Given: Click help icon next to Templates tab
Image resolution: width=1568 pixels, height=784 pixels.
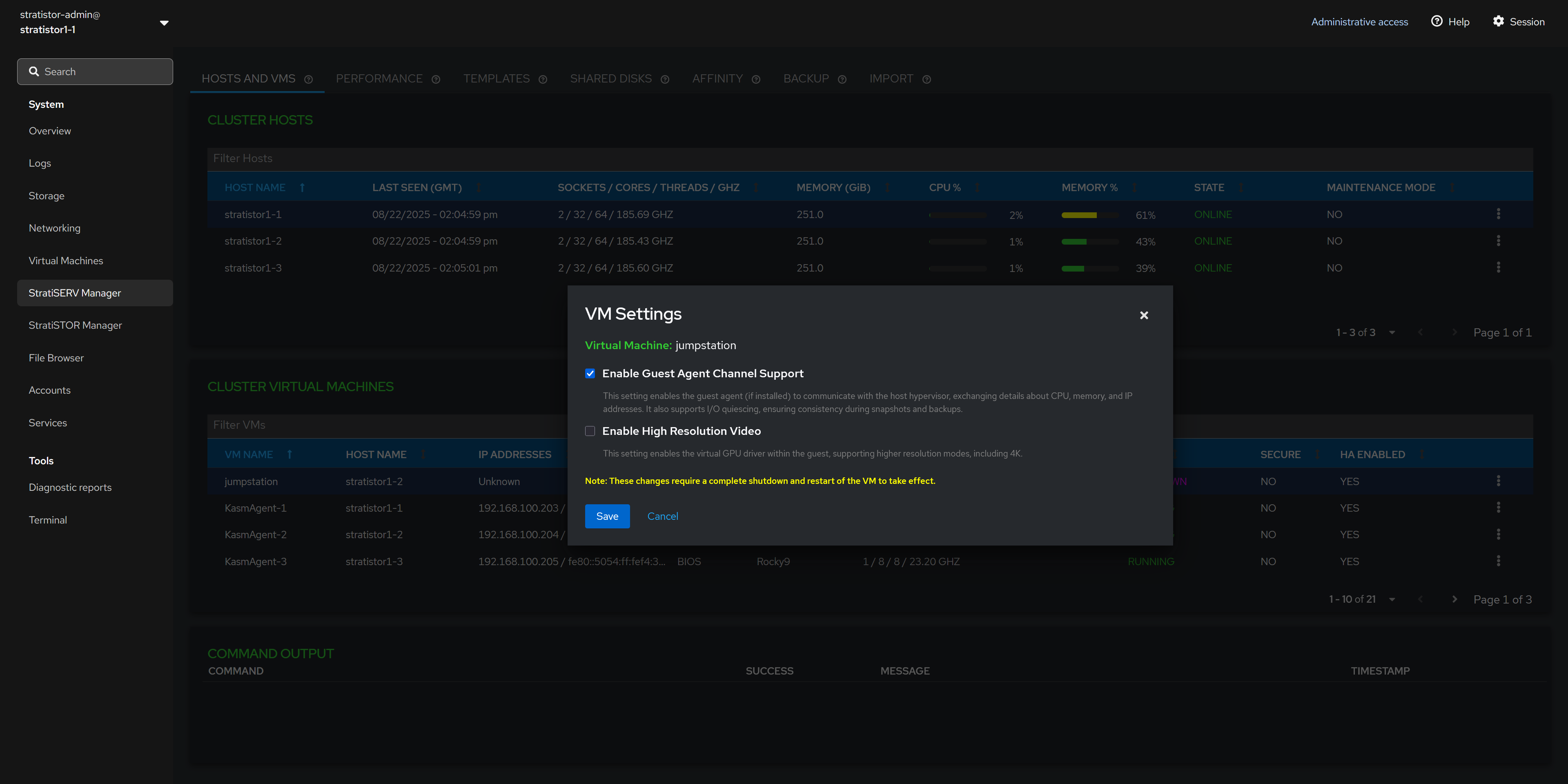Looking at the screenshot, I should pos(543,80).
